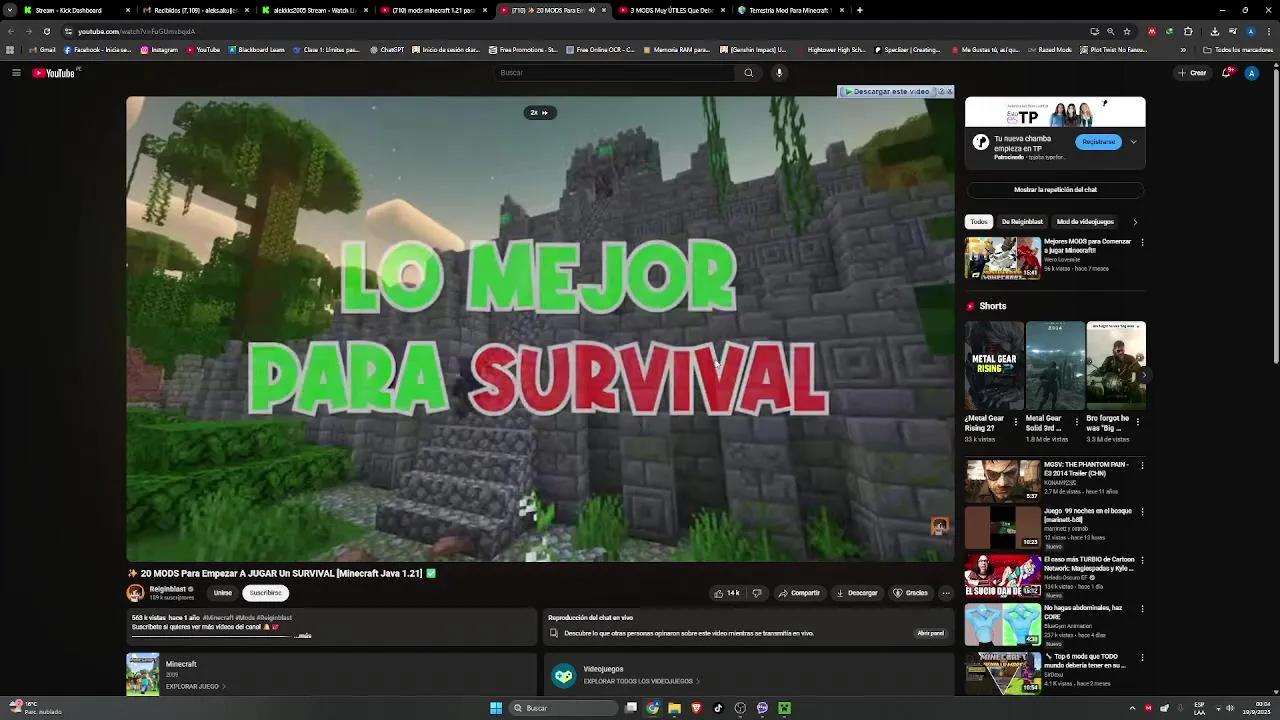Open options menu for Bro forgot he was Big short
The width and height of the screenshot is (1280, 720).
pos(1137,422)
